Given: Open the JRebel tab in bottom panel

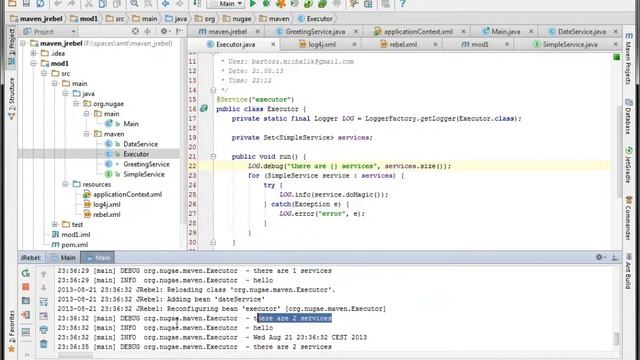Looking at the screenshot, I should point(31,258).
